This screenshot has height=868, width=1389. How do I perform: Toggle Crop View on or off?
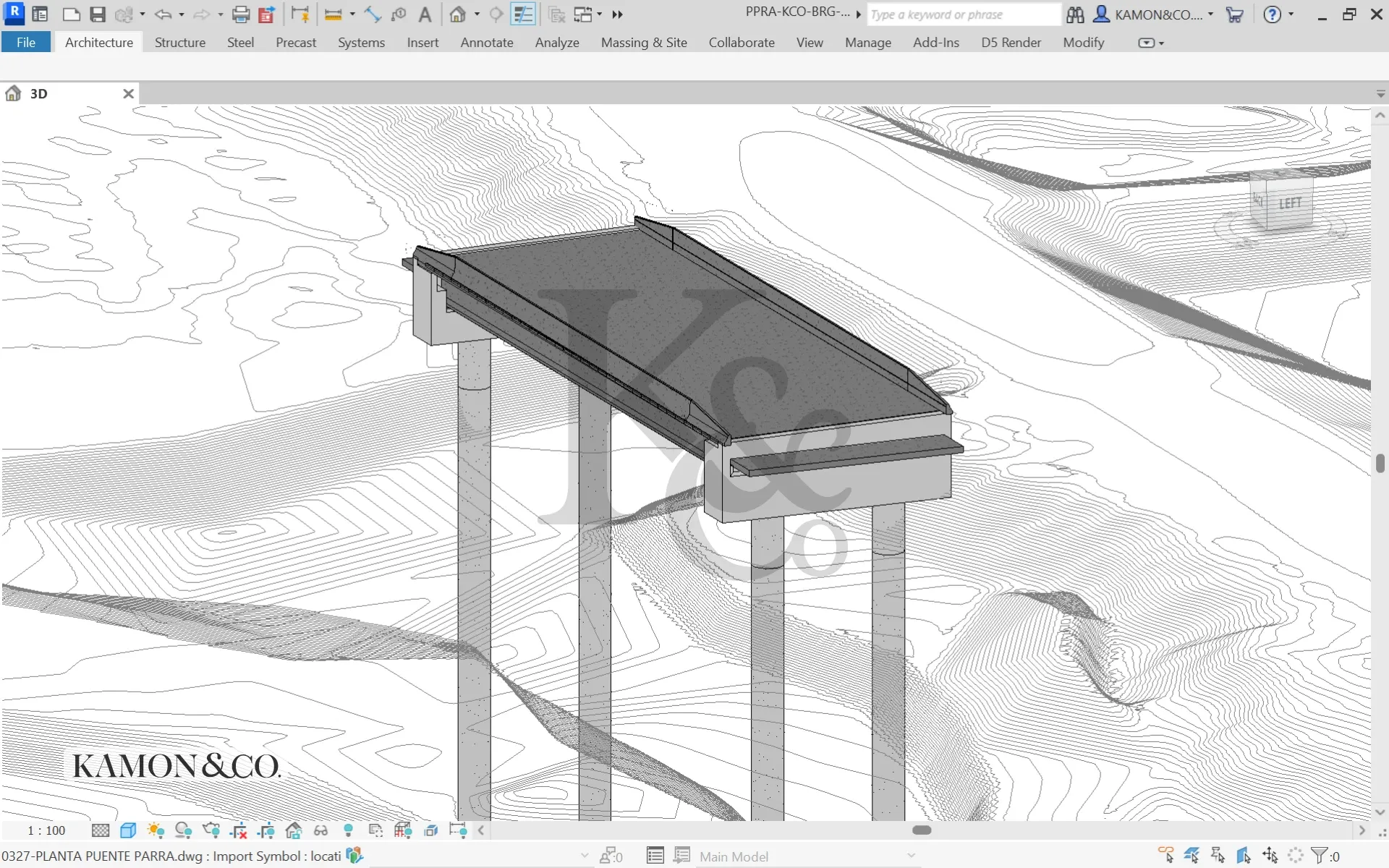click(239, 830)
